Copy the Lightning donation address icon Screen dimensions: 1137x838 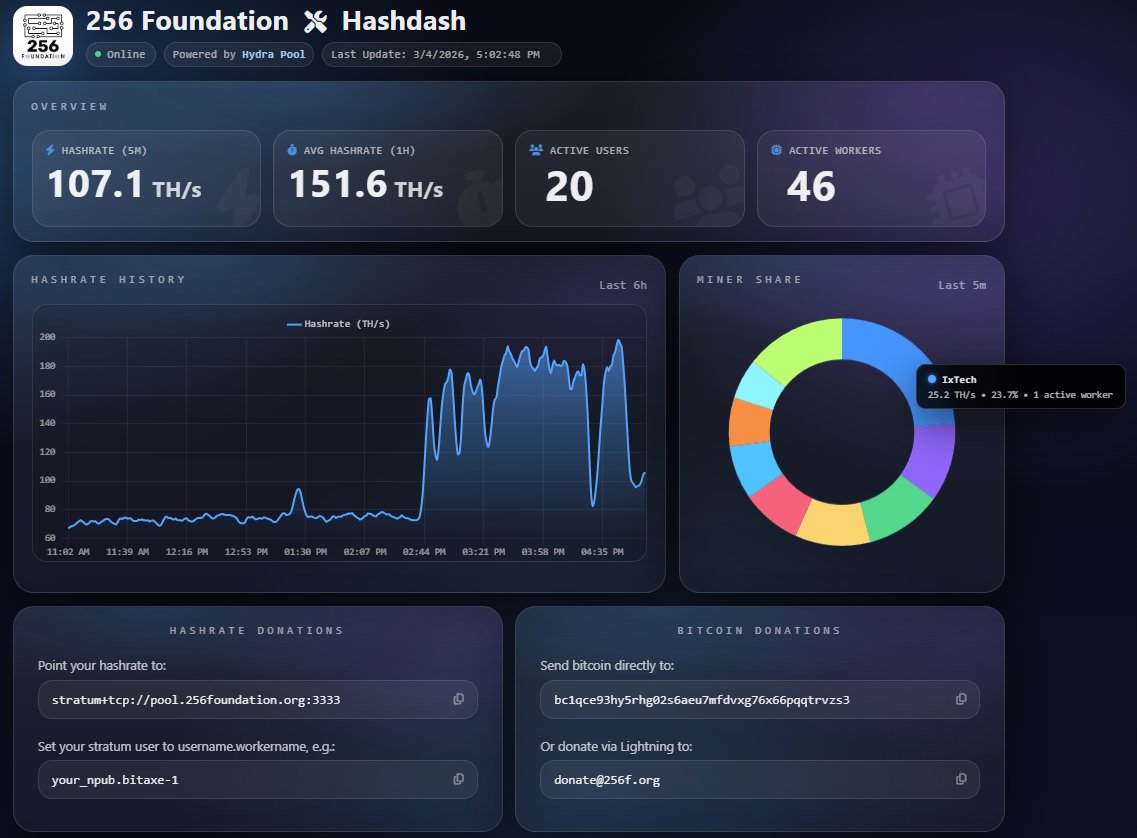coord(960,779)
